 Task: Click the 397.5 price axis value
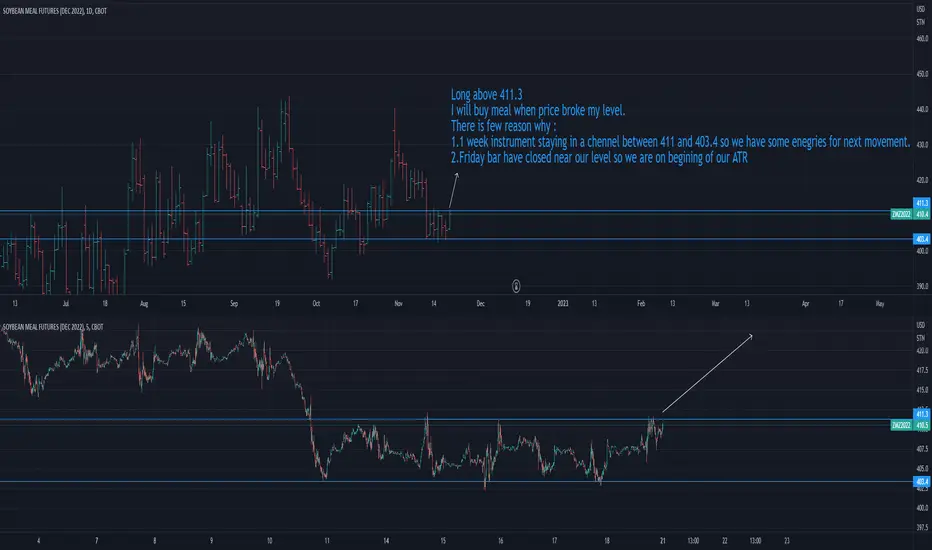tap(922, 527)
